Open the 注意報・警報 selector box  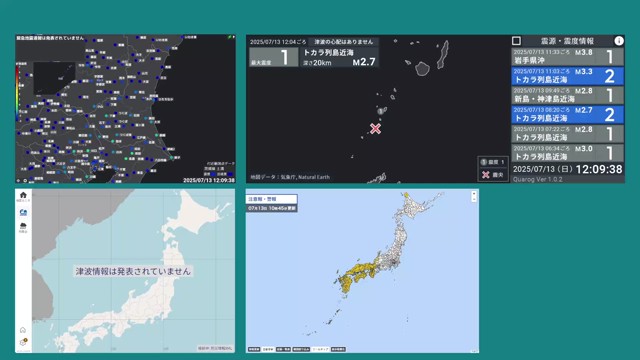click(x=271, y=199)
